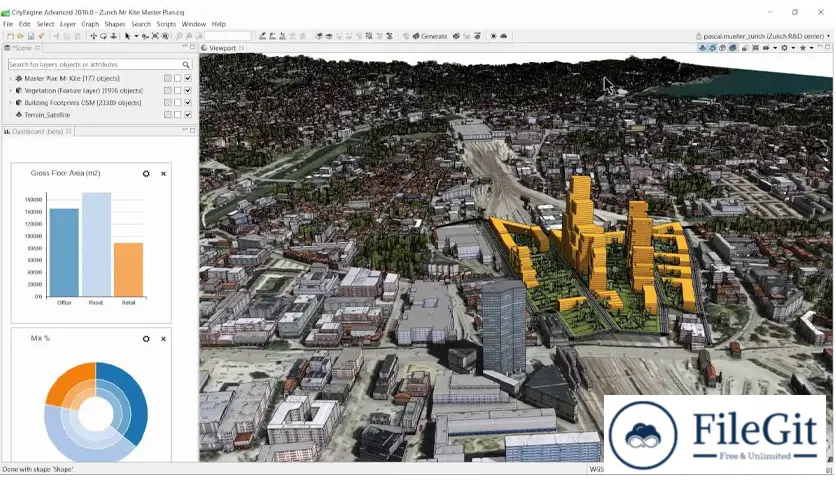
Task: Open the Graph menu
Action: coord(90,24)
